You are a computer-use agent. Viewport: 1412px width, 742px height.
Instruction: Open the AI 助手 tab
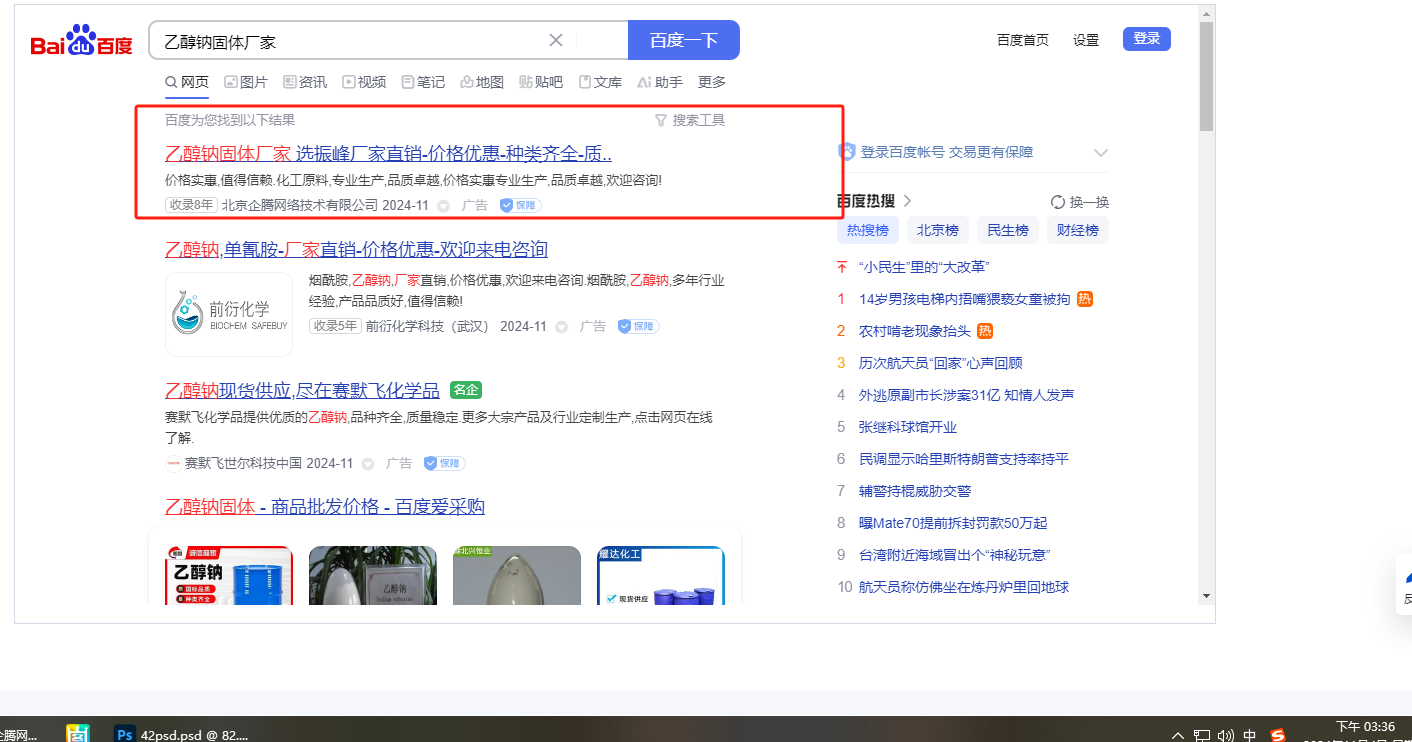[x=660, y=82]
